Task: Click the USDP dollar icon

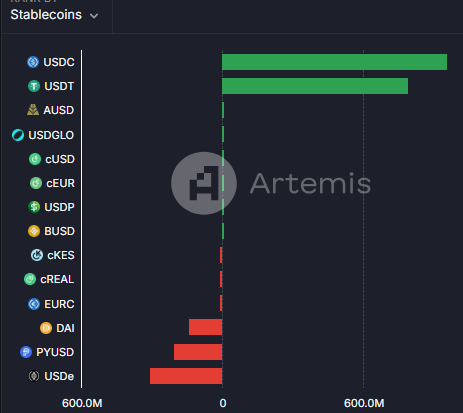Action: pos(34,207)
